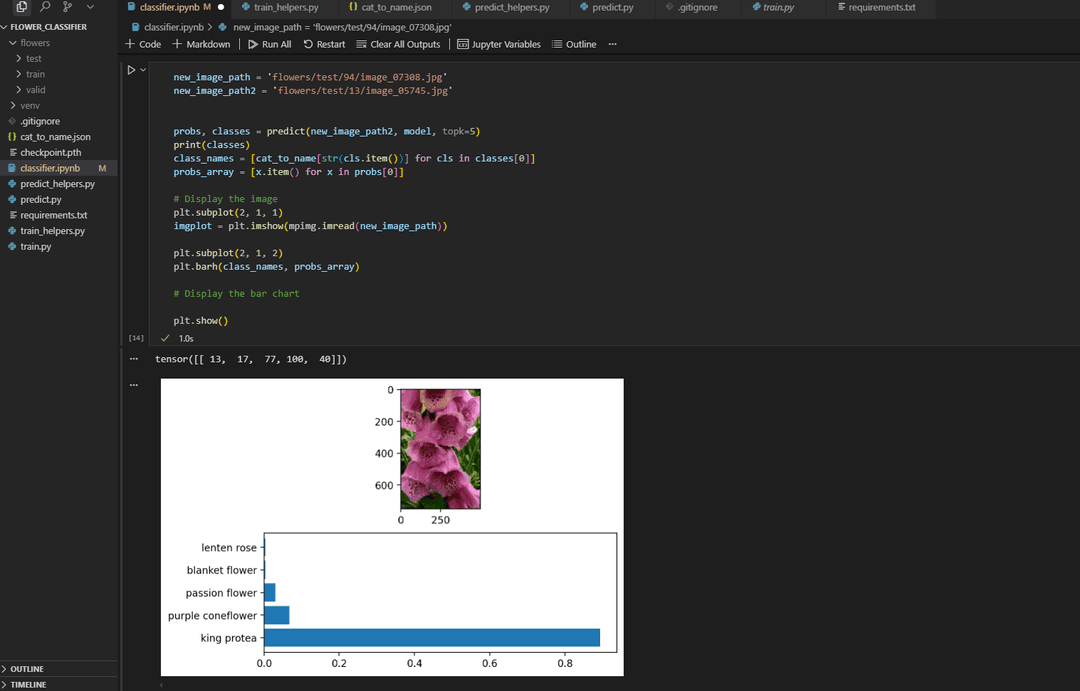Restart the notebook kernel
This screenshot has width=1080, height=691.
tap(324, 44)
